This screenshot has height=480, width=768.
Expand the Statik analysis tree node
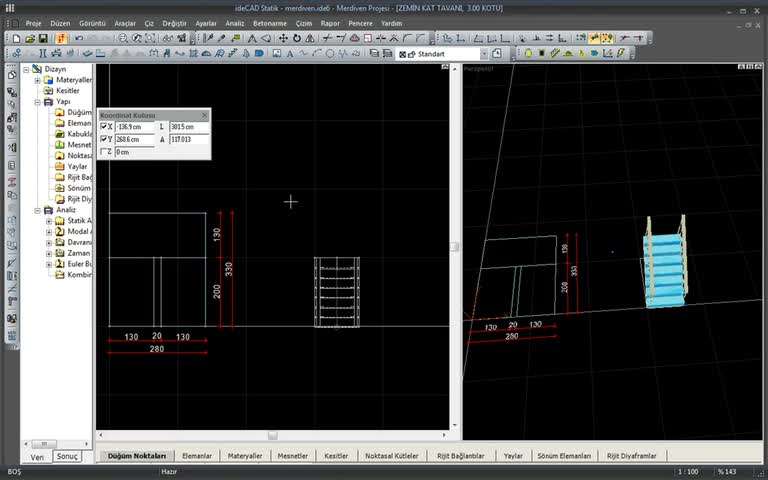[x=48, y=221]
